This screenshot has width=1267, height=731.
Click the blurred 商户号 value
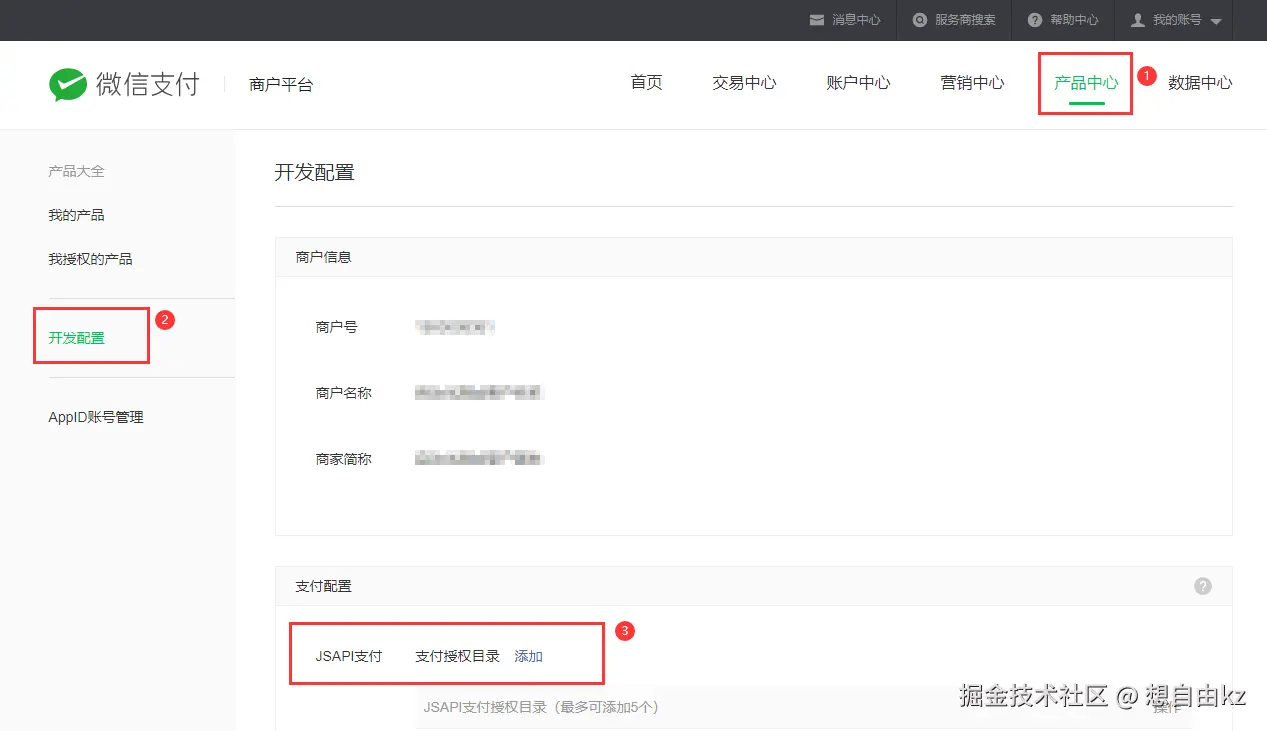[x=455, y=327]
